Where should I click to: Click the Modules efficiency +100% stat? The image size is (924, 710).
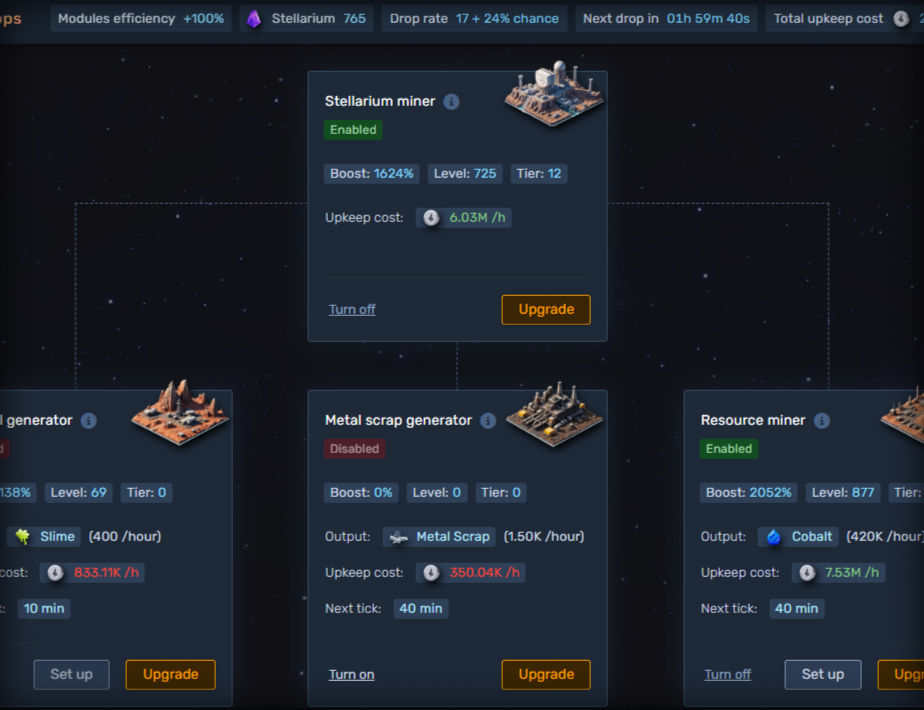coord(141,19)
